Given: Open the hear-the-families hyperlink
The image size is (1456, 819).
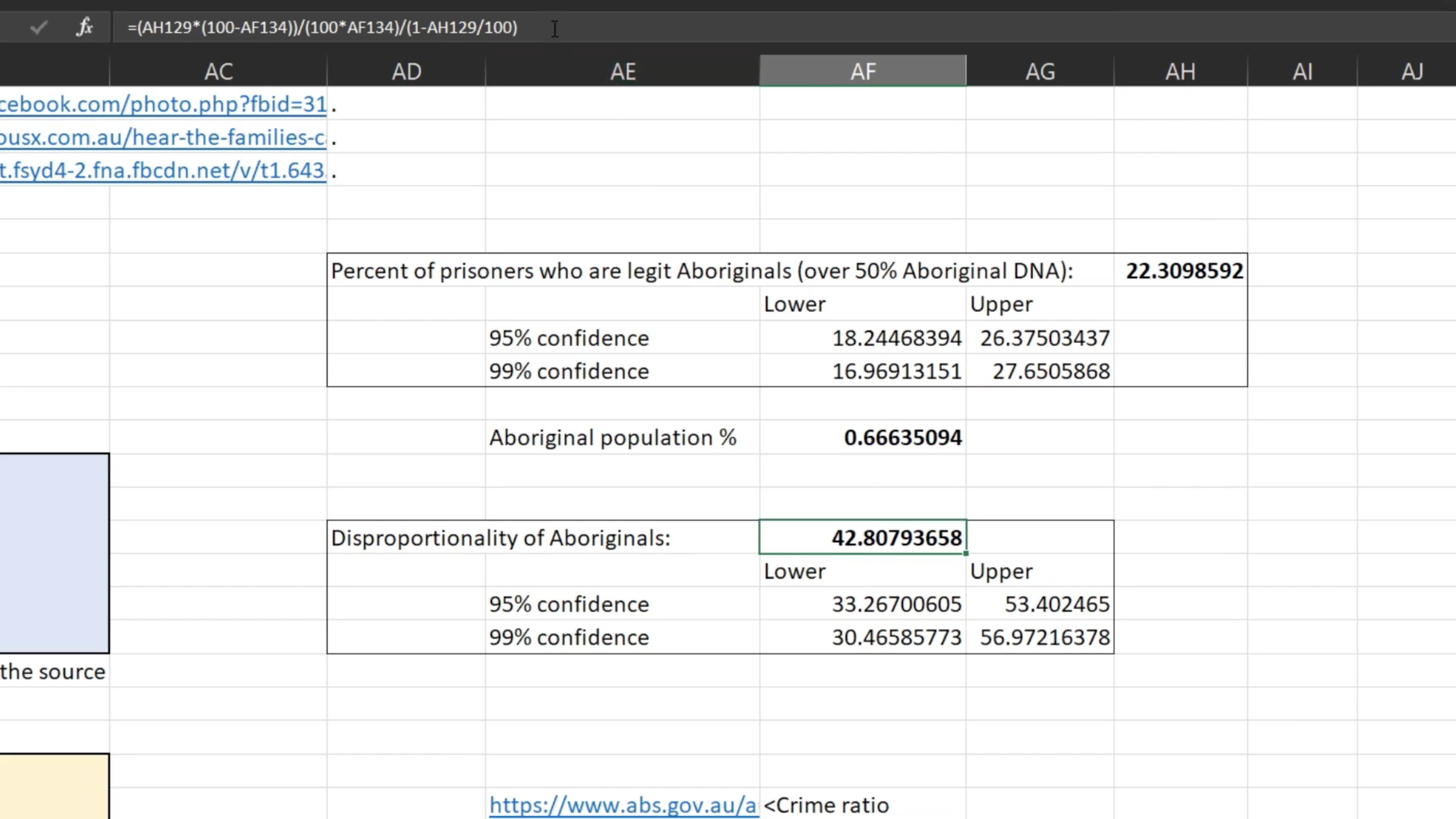Looking at the screenshot, I should coord(163,137).
